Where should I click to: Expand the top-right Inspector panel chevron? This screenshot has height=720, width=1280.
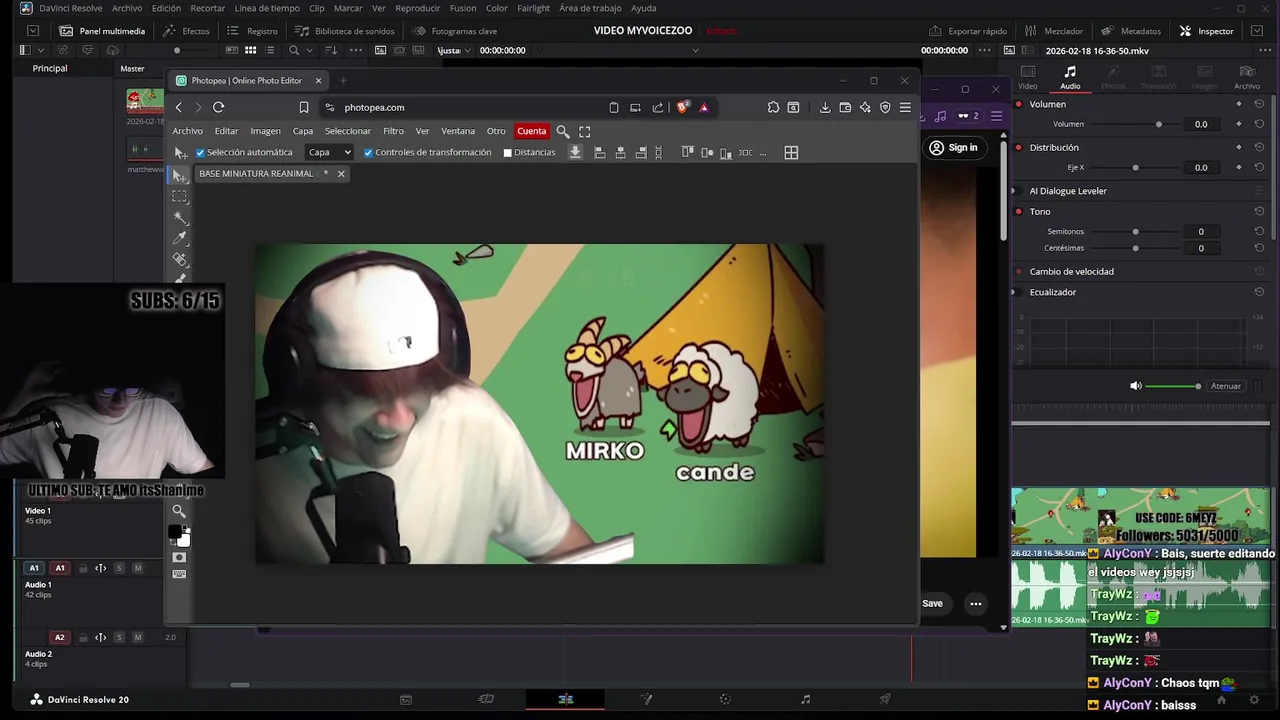(x=1257, y=31)
